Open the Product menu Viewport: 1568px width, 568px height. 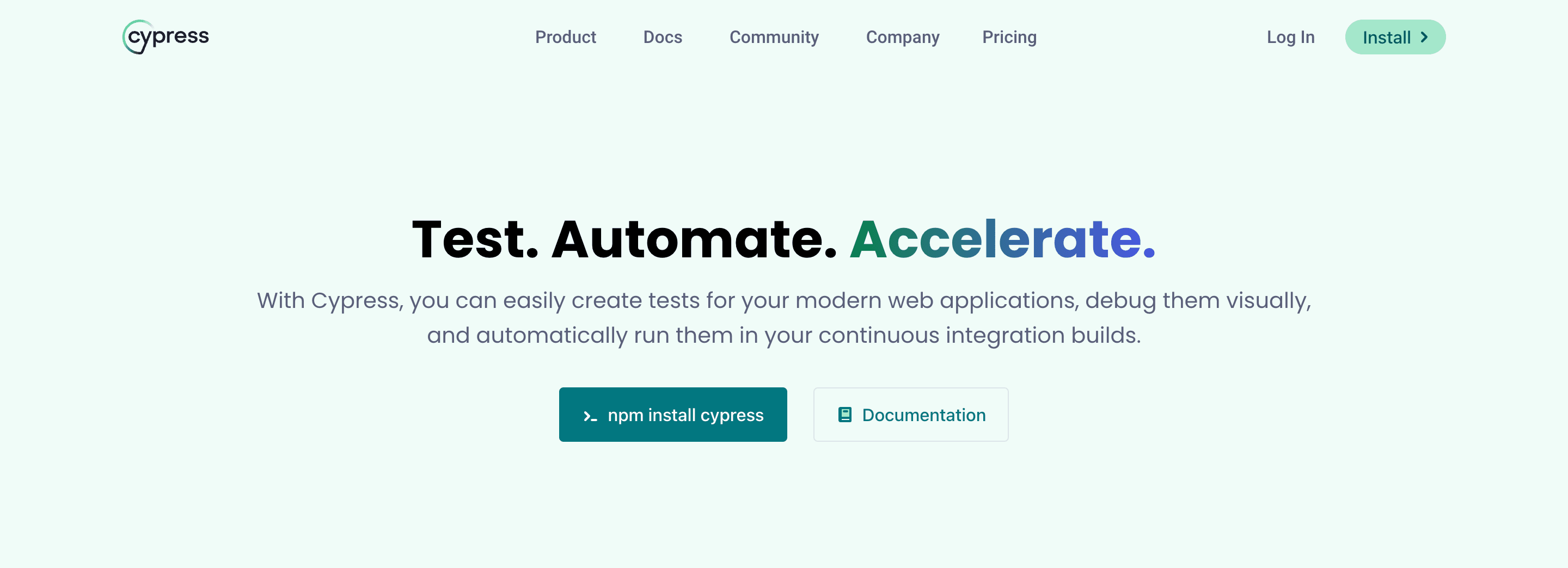pos(565,37)
